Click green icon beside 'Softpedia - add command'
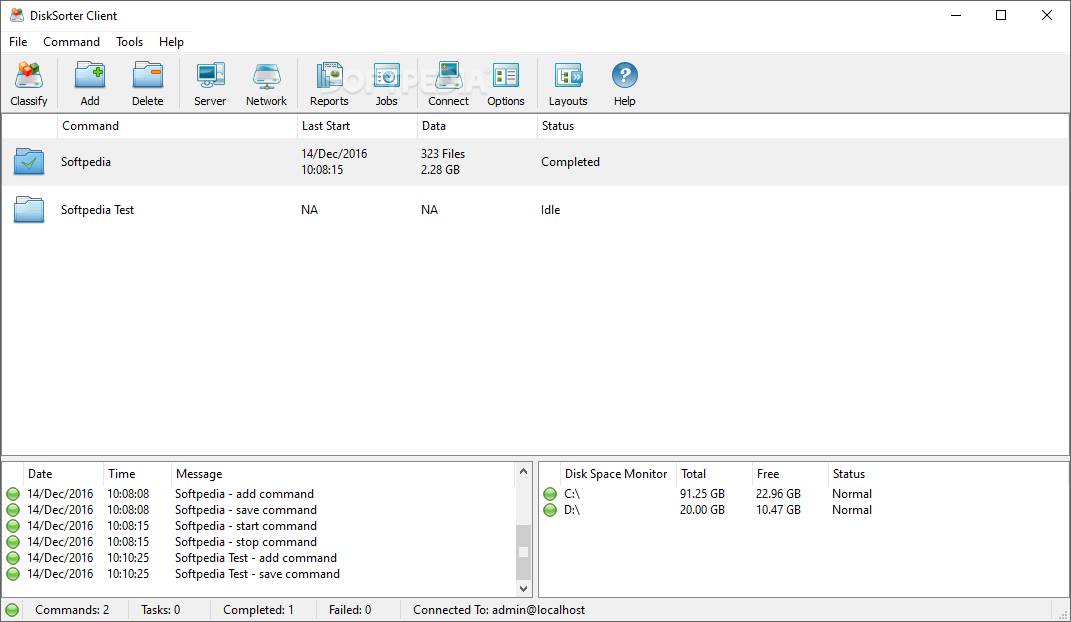Image resolution: width=1071 pixels, height=622 pixels. (13, 494)
